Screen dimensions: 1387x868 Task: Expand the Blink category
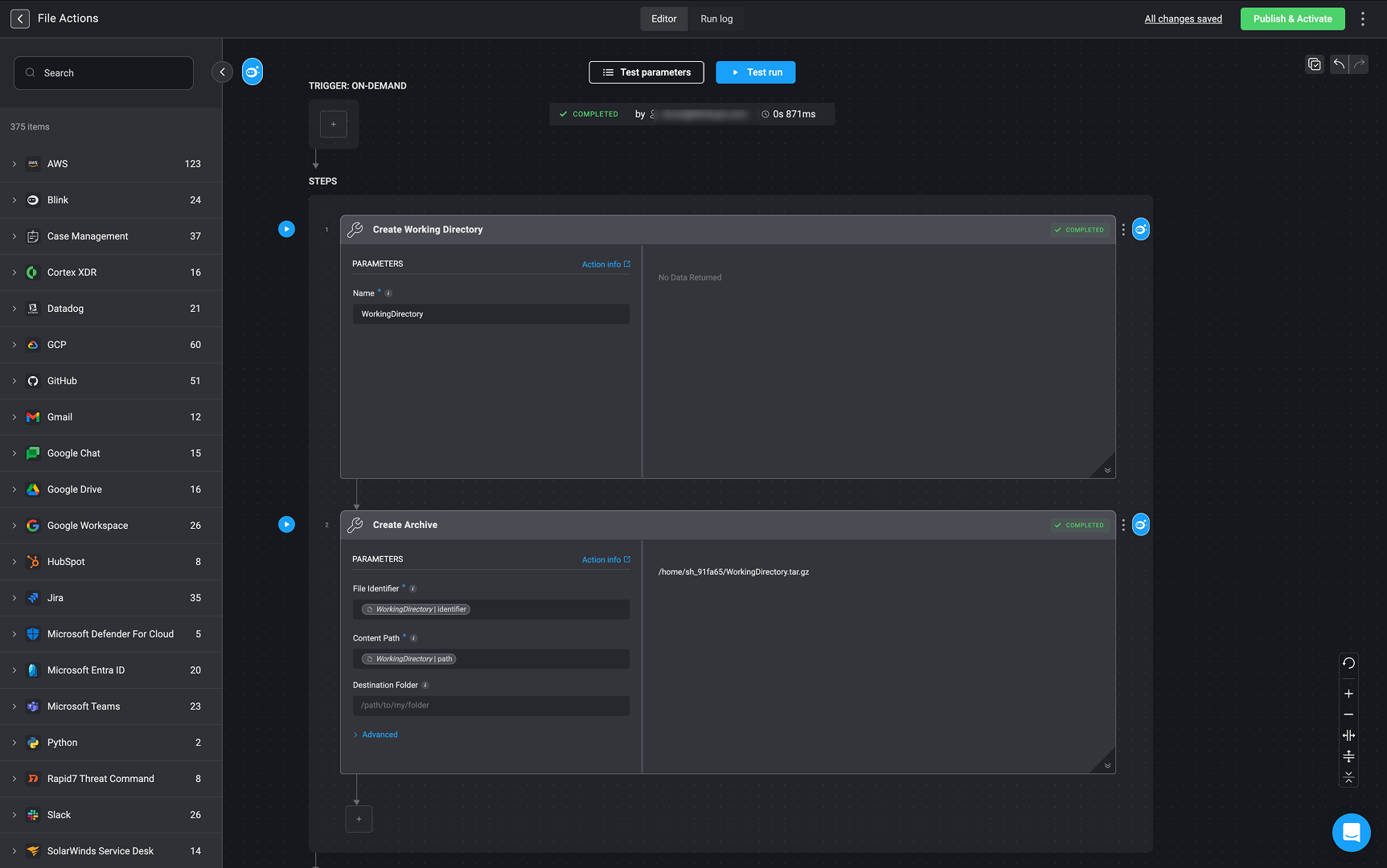(14, 200)
